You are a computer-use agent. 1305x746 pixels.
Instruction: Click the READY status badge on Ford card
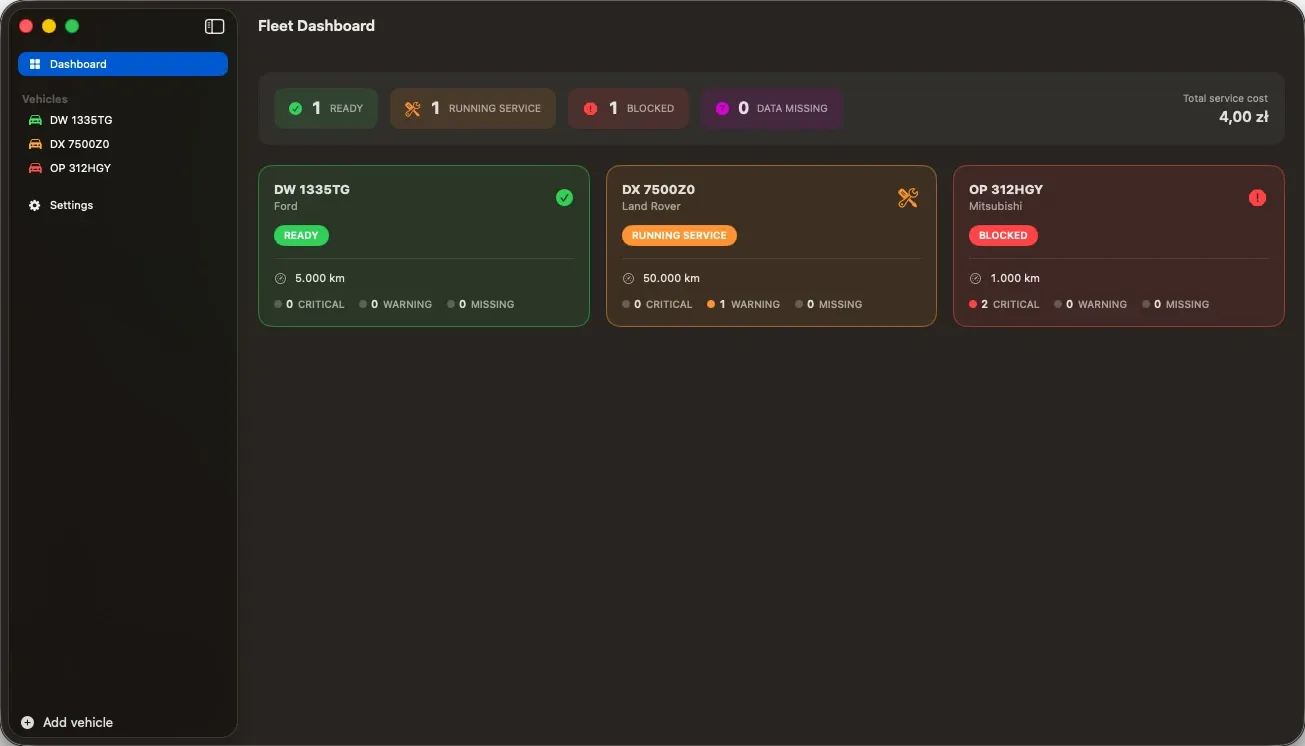point(301,236)
